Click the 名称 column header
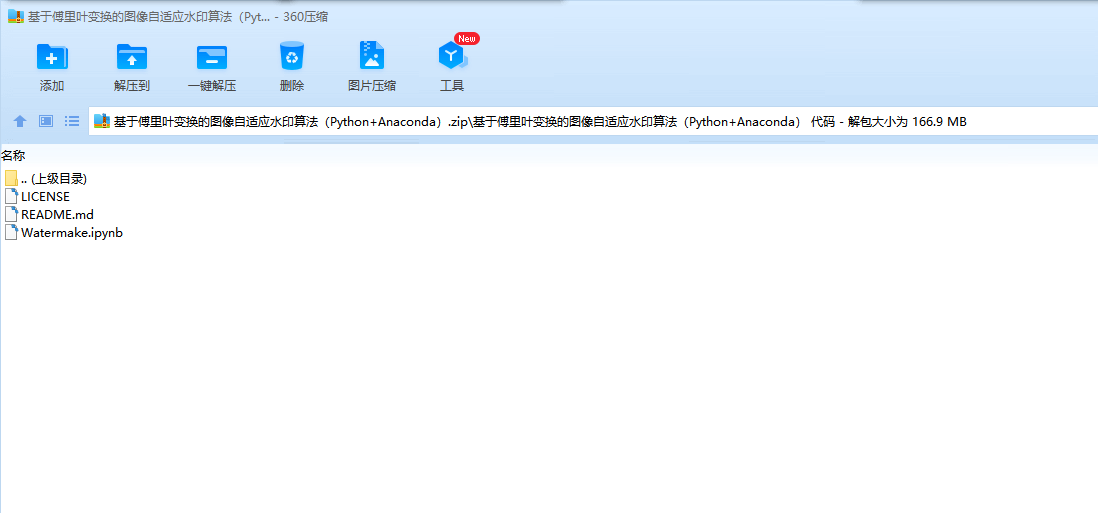 [x=13, y=155]
